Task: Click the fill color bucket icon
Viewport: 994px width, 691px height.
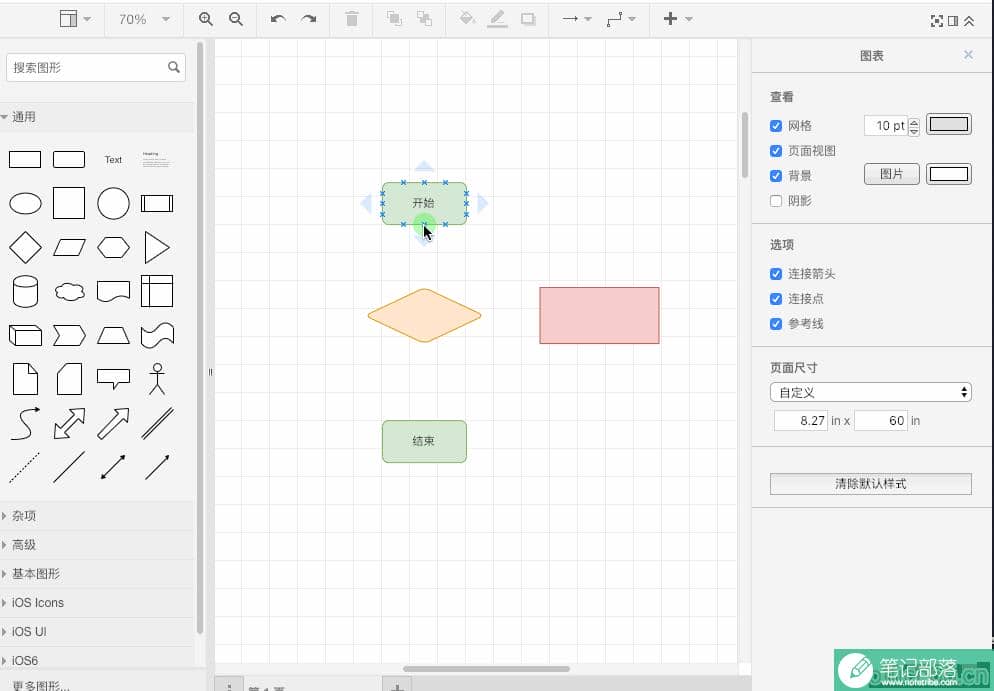Action: tap(467, 19)
